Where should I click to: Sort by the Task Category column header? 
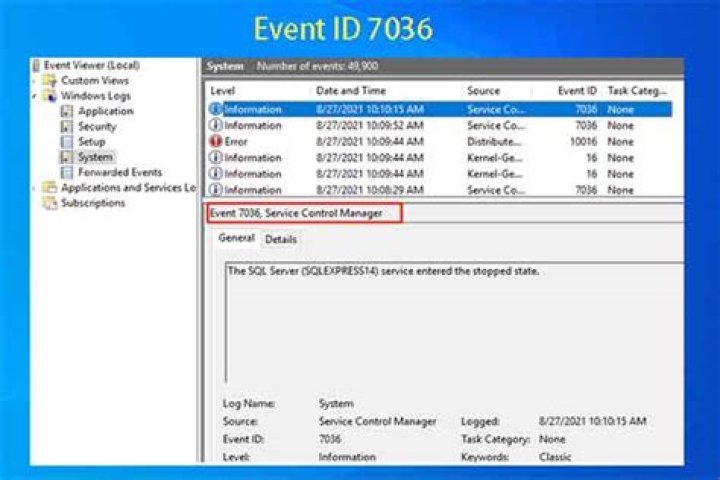tap(637, 90)
